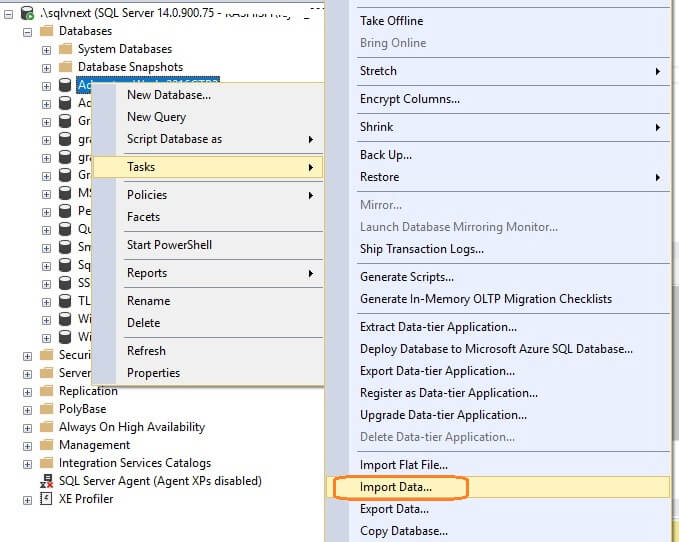Click Generate Scripts option
679x542 pixels.
406,277
